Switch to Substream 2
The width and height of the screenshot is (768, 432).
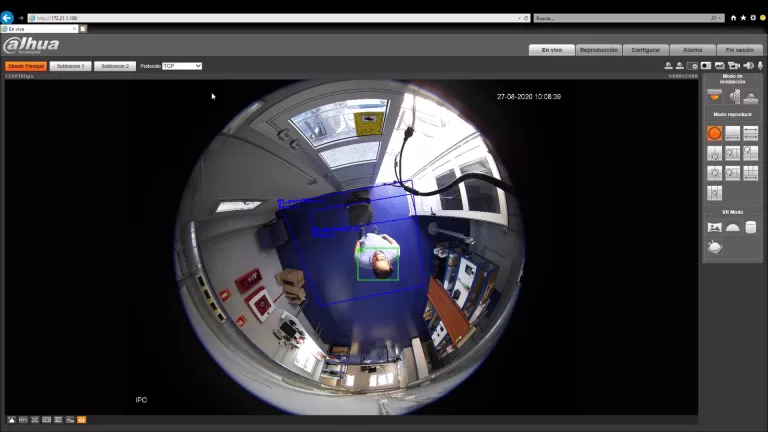pos(115,66)
